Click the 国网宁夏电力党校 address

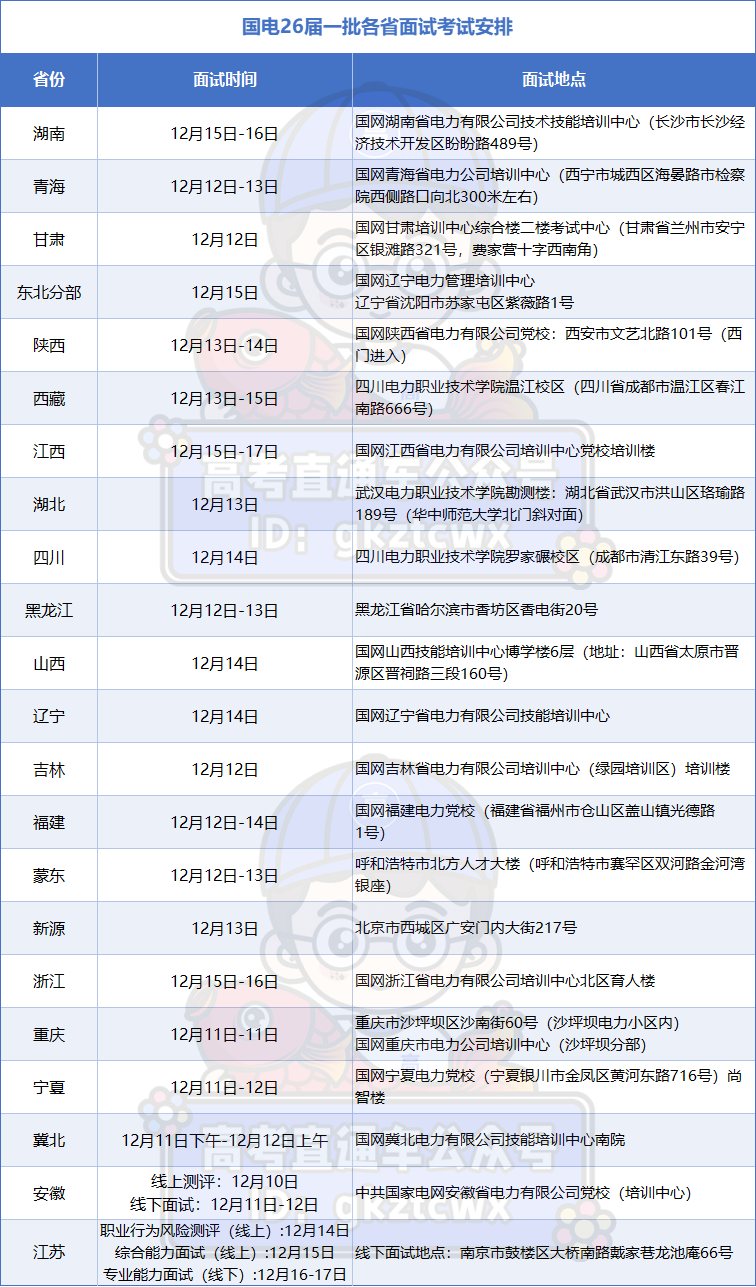pyautogui.click(x=550, y=1087)
